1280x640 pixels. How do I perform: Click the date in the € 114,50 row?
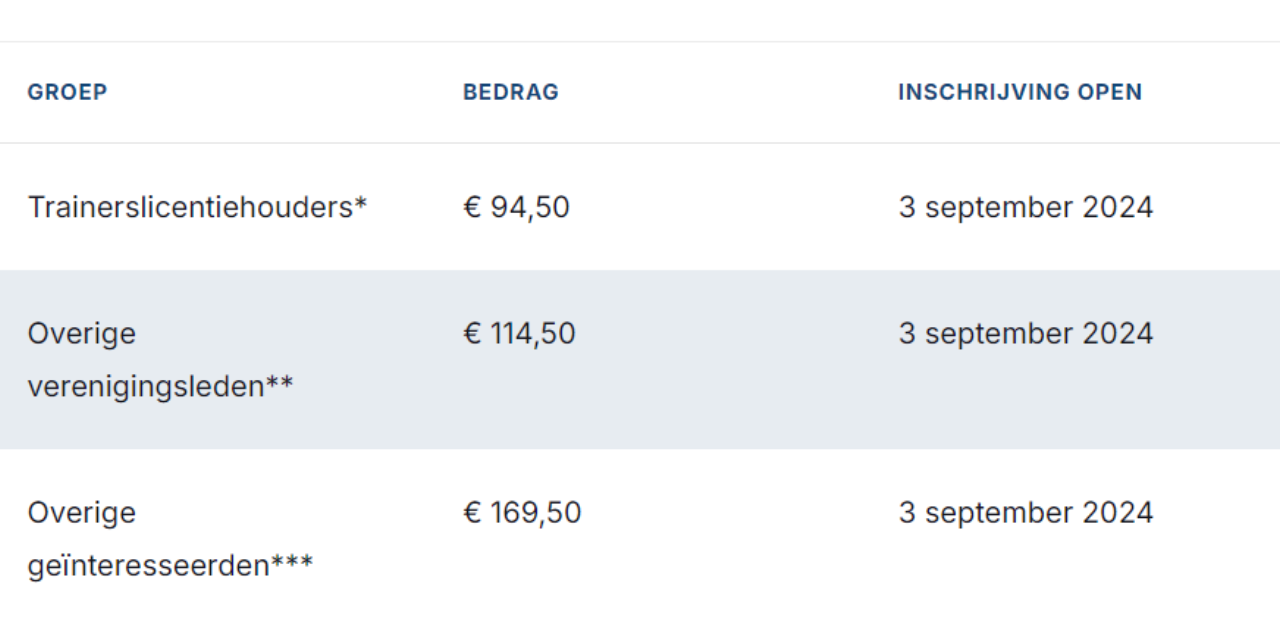pyautogui.click(x=1025, y=333)
